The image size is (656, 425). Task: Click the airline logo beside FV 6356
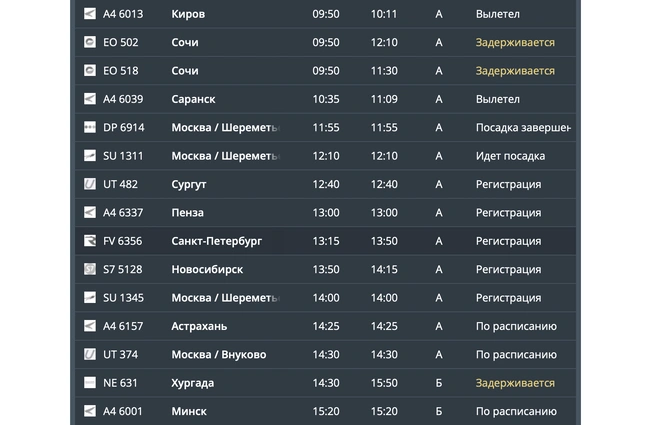point(90,241)
